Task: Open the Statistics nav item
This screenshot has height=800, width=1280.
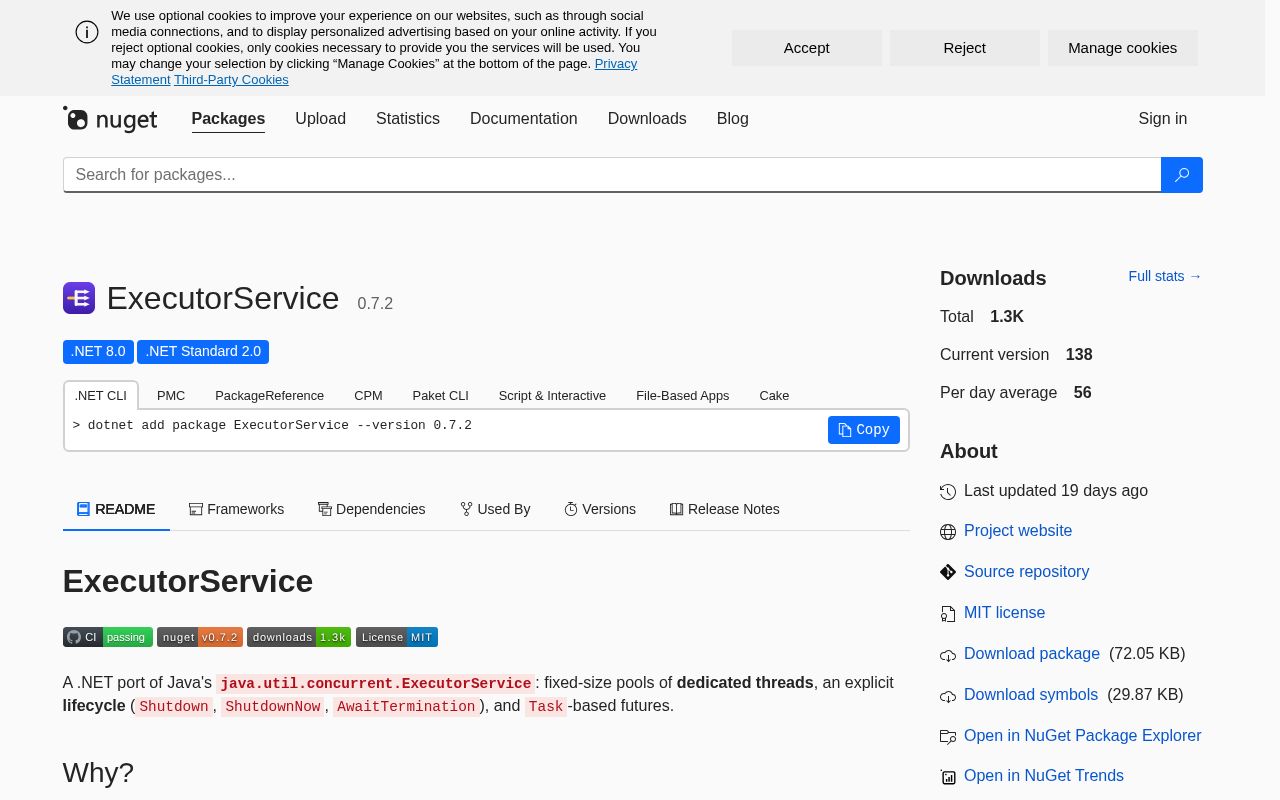Action: click(x=408, y=119)
